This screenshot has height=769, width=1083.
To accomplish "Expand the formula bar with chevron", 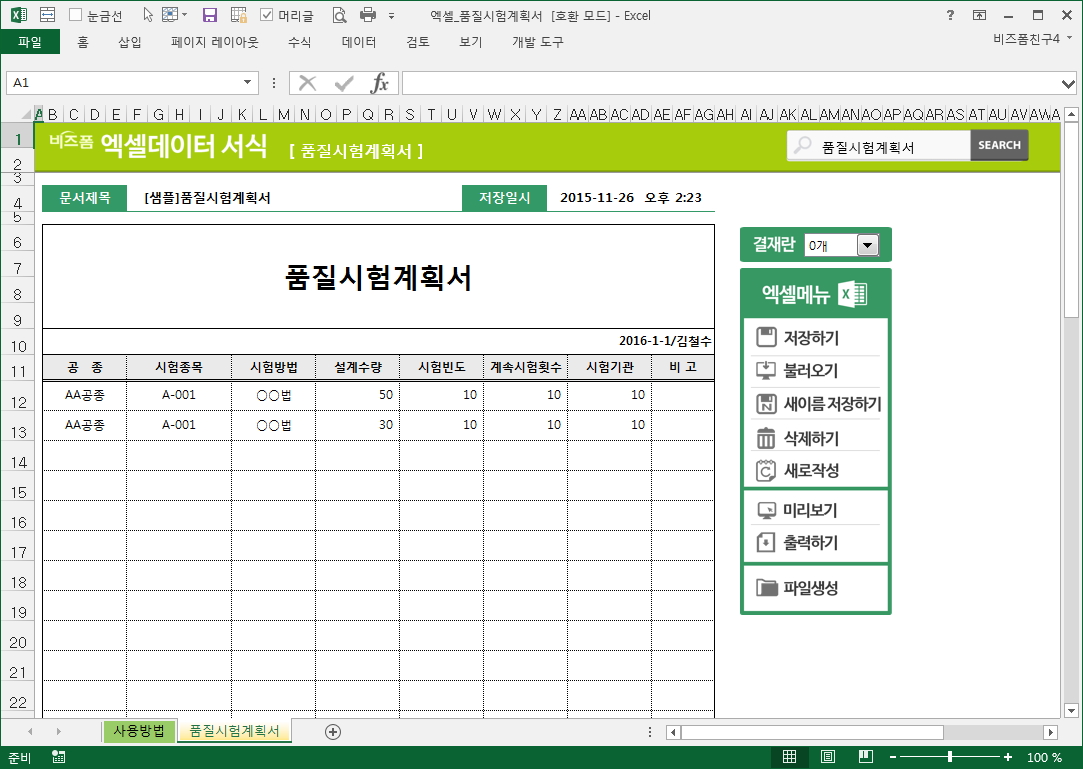I will [1069, 83].
